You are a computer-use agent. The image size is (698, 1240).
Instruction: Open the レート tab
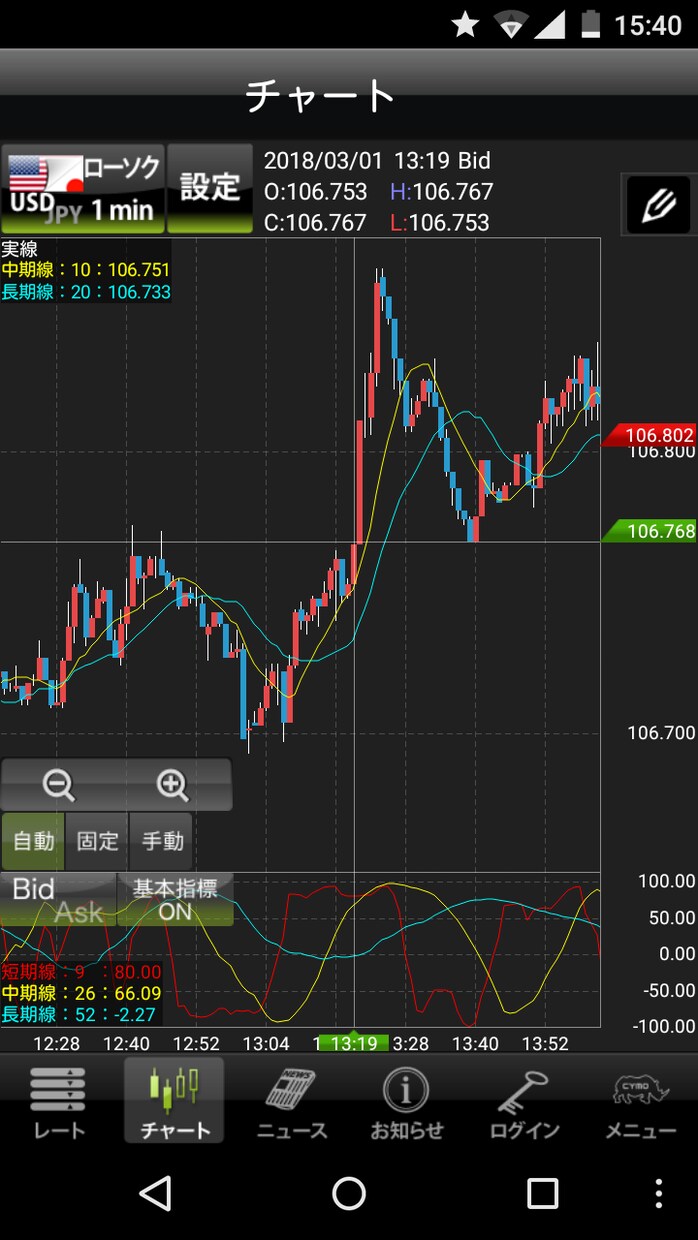coord(58,1103)
